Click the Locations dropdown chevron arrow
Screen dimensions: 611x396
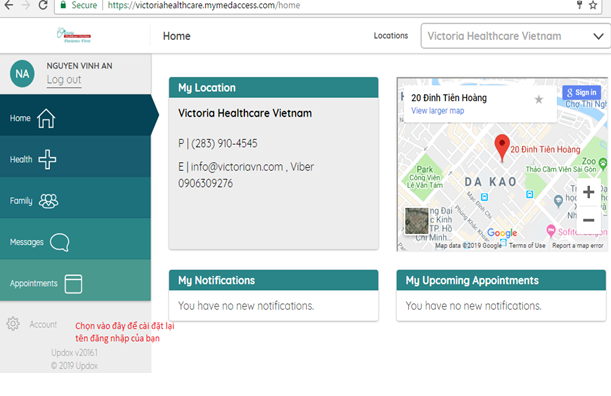point(598,36)
